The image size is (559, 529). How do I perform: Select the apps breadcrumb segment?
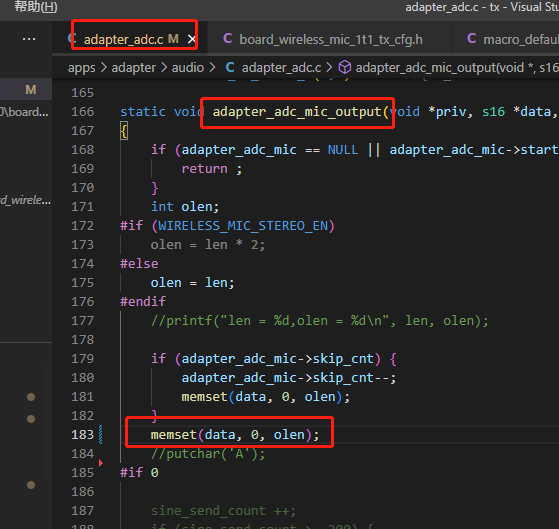82,68
